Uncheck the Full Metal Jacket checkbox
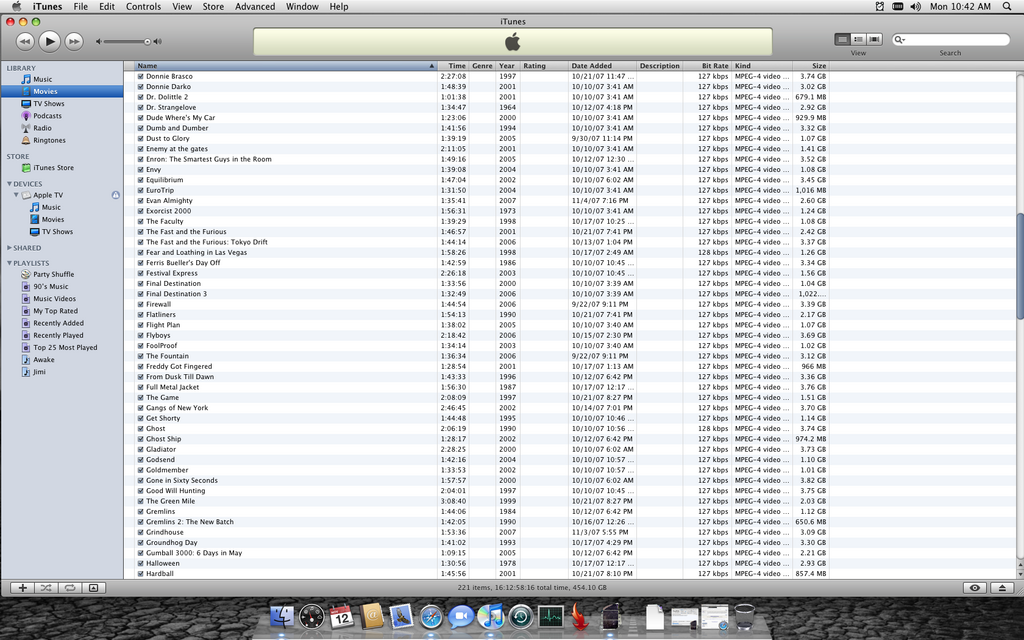1024x640 pixels. point(140,387)
